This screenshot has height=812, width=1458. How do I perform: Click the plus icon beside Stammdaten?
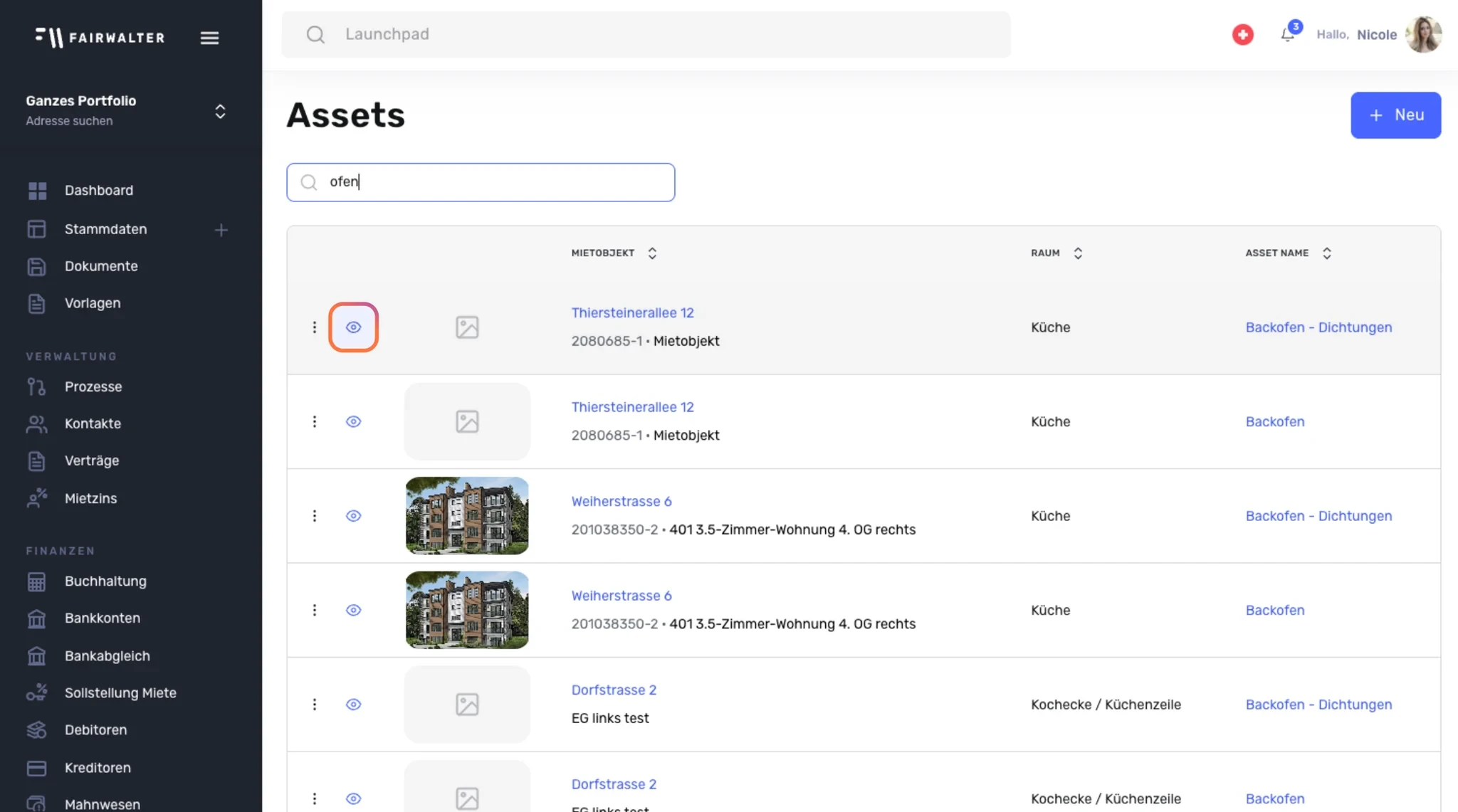coord(221,230)
